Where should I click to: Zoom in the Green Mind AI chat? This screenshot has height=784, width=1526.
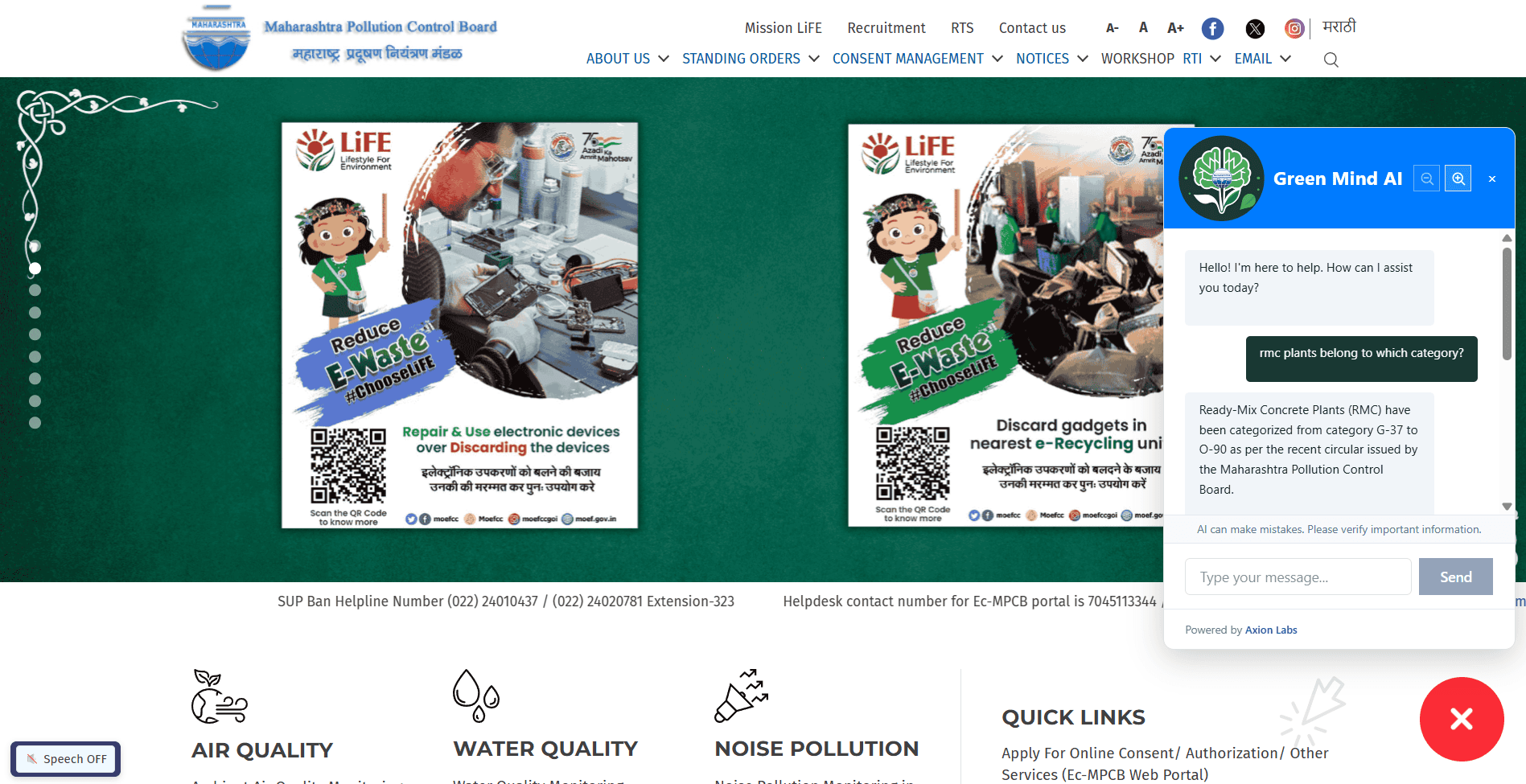(x=1458, y=179)
